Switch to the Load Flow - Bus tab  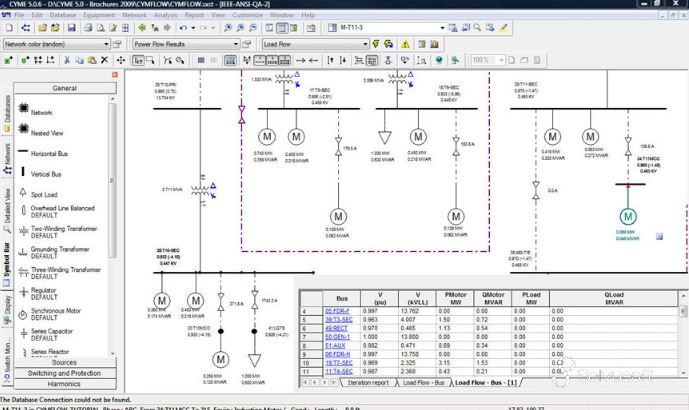(x=424, y=383)
